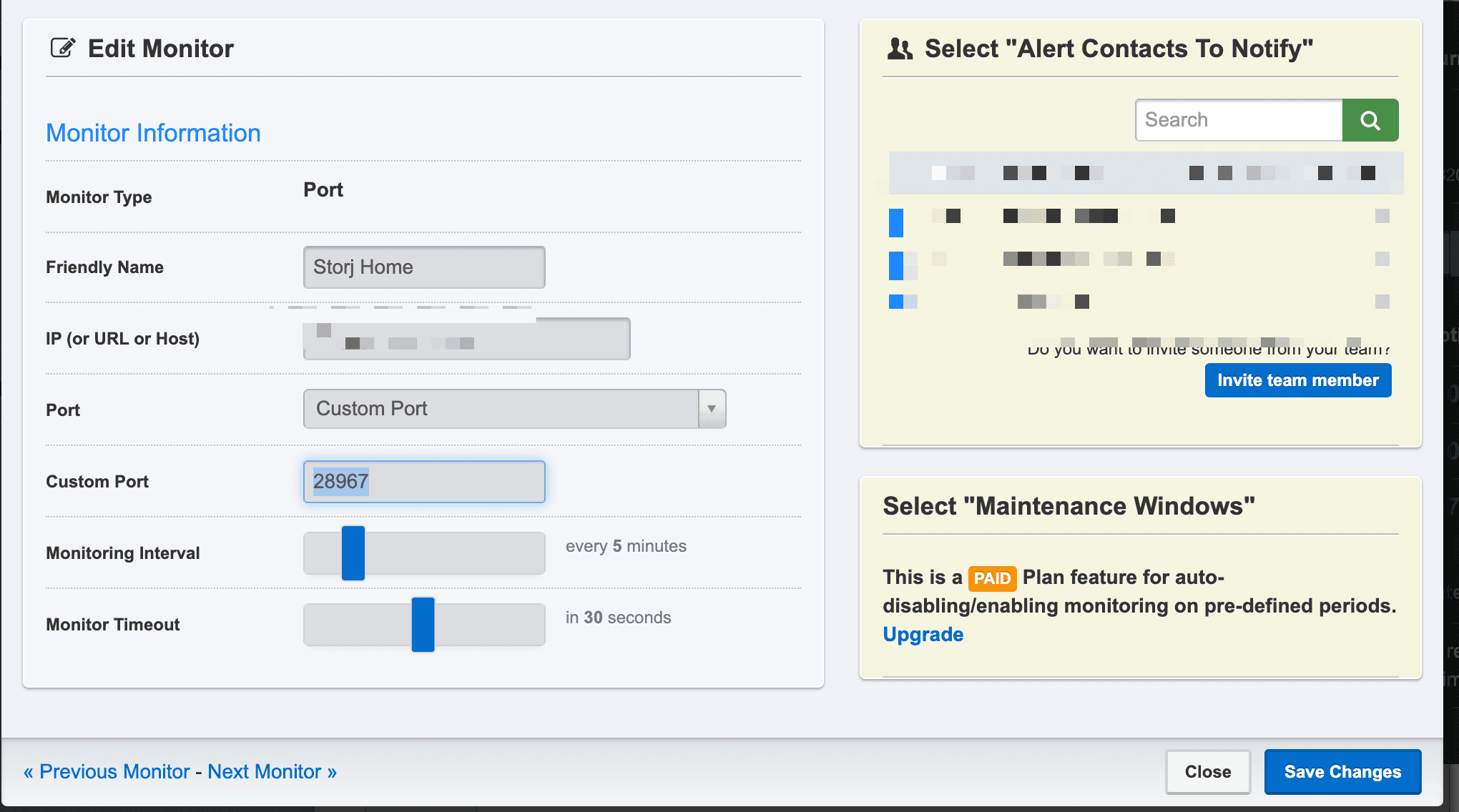Viewport: 1459px width, 812px height.
Task: Click the IP (or URL or Host) field
Action: 466,339
